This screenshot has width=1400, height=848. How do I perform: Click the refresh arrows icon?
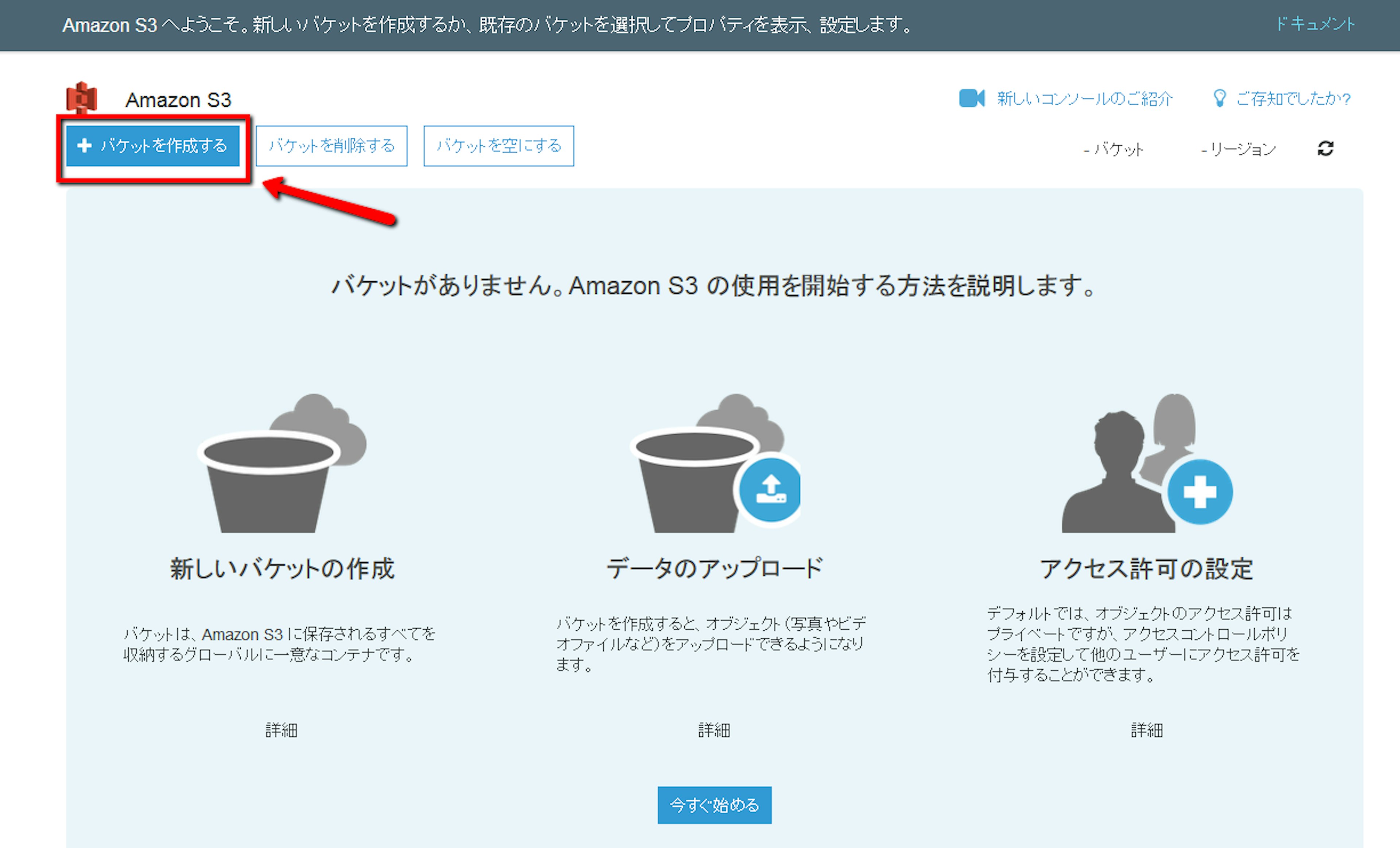tap(1325, 148)
